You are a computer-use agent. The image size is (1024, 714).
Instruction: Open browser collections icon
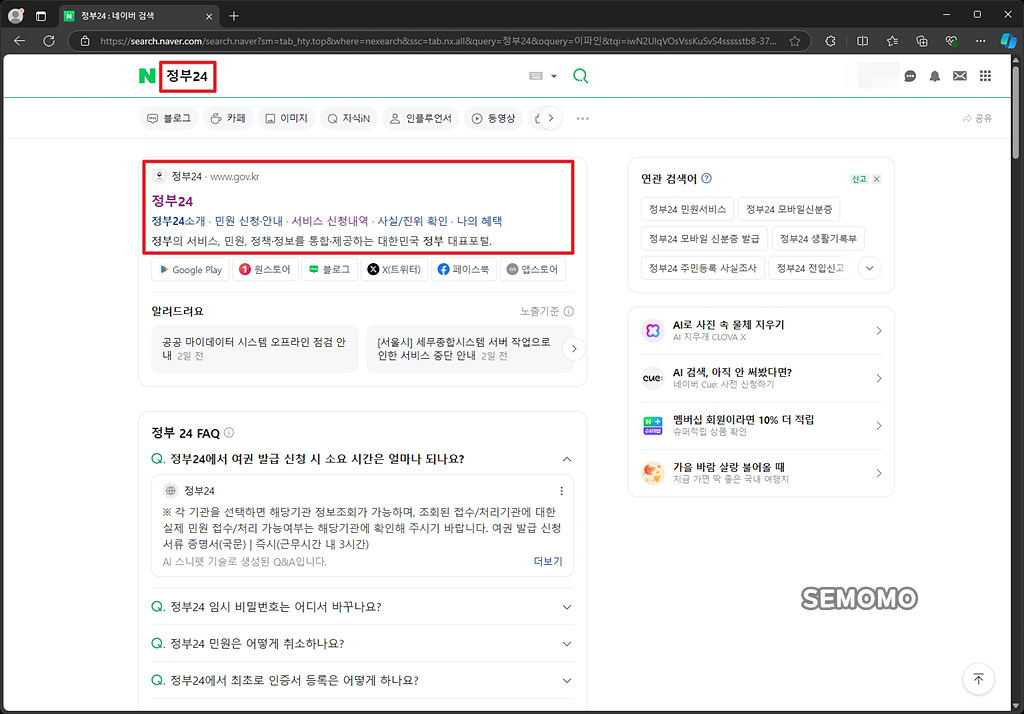coord(921,41)
